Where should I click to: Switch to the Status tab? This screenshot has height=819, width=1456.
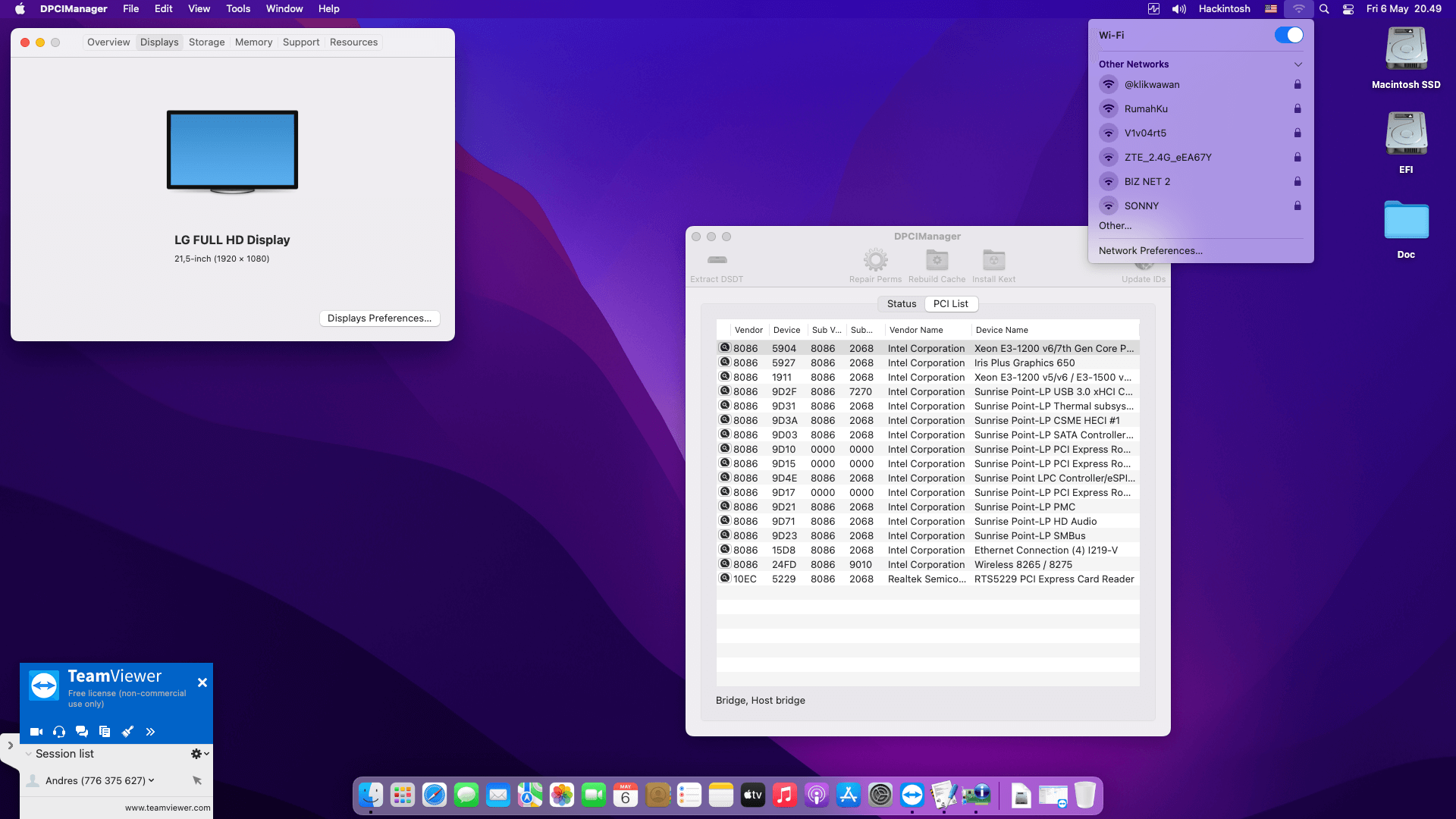click(902, 303)
